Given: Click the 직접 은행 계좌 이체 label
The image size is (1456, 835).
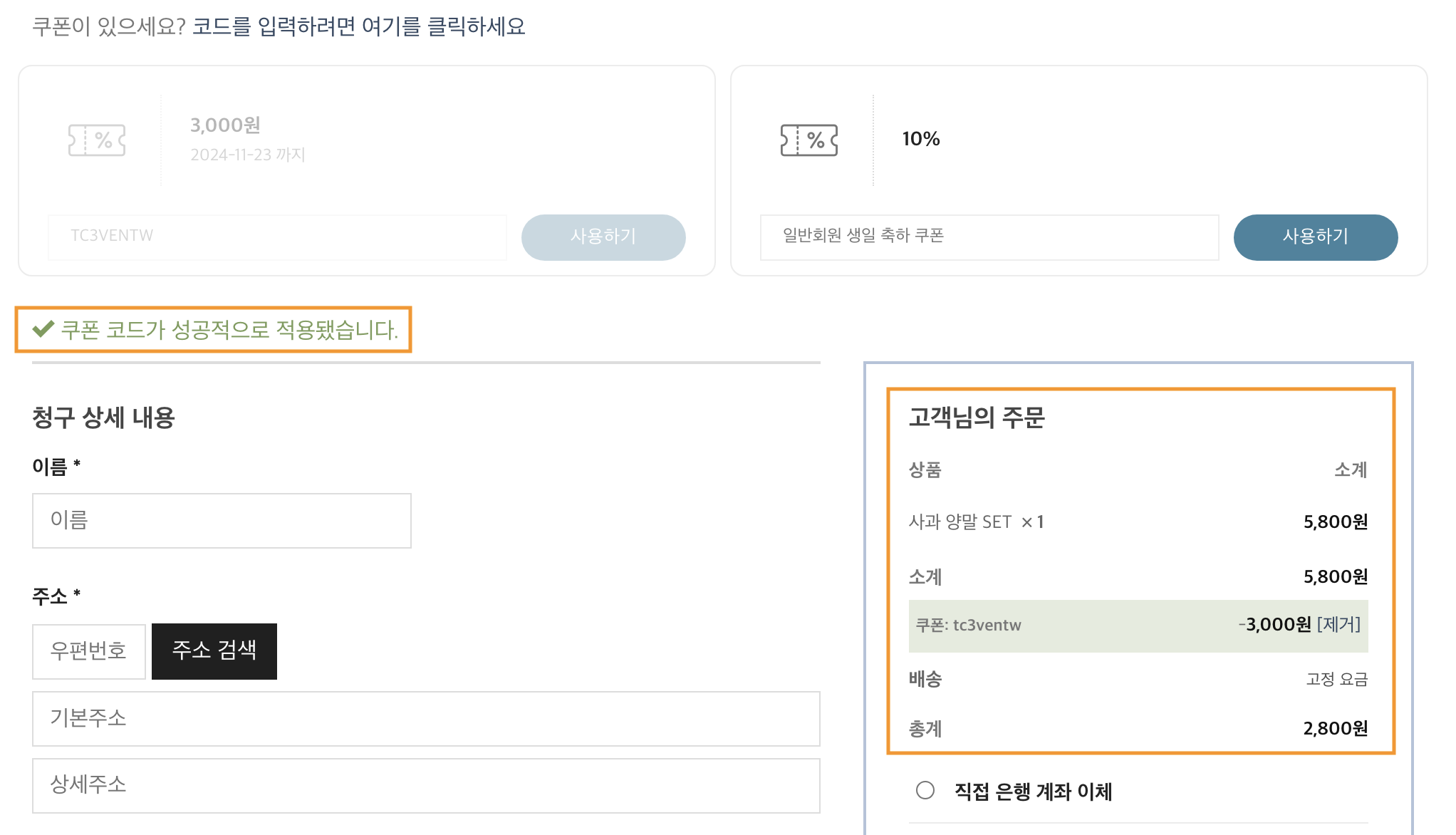Looking at the screenshot, I should point(1033,792).
